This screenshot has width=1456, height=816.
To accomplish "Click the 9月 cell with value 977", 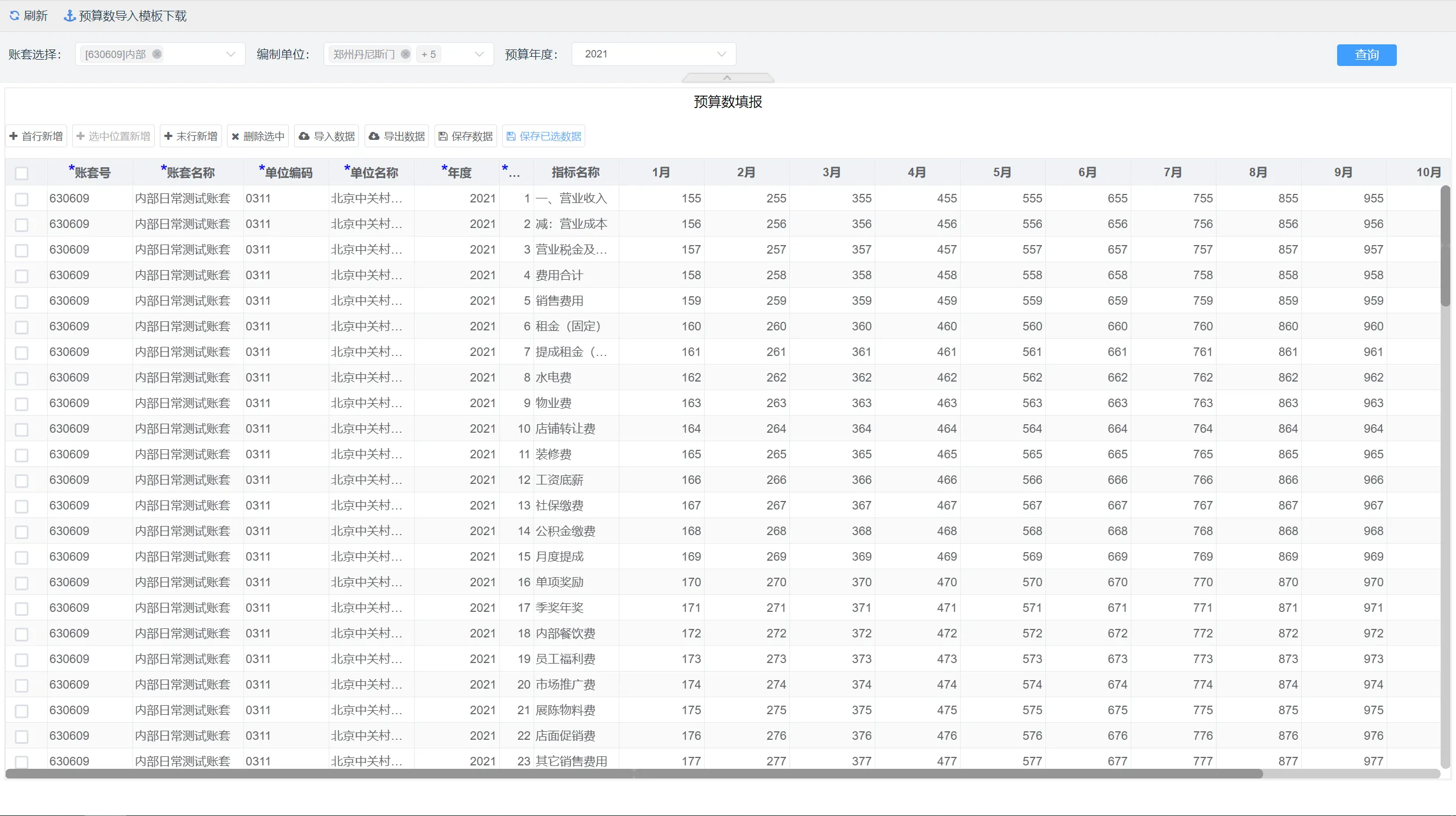I will 1344,761.
